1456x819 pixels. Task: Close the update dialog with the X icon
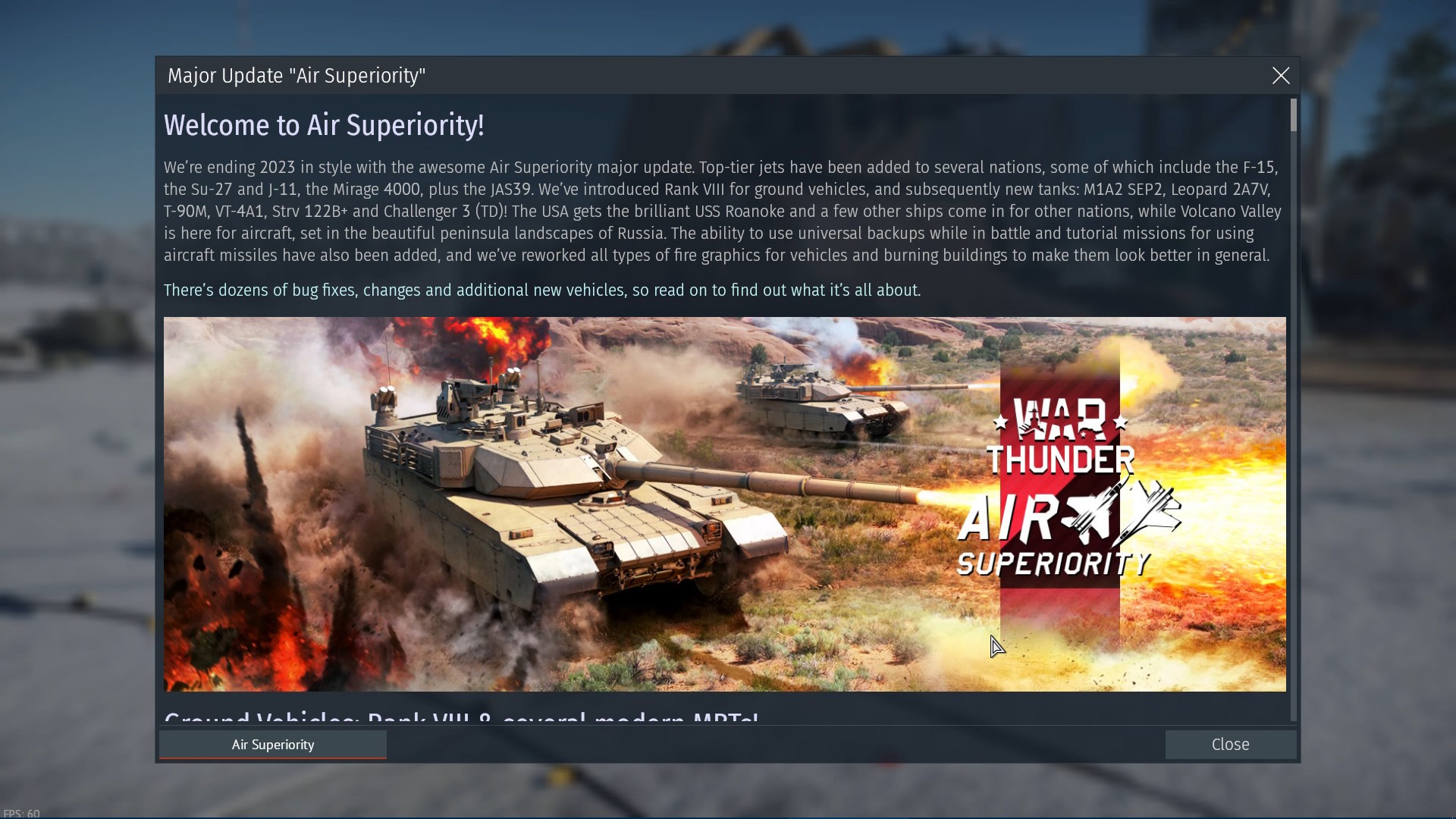pos(1281,76)
